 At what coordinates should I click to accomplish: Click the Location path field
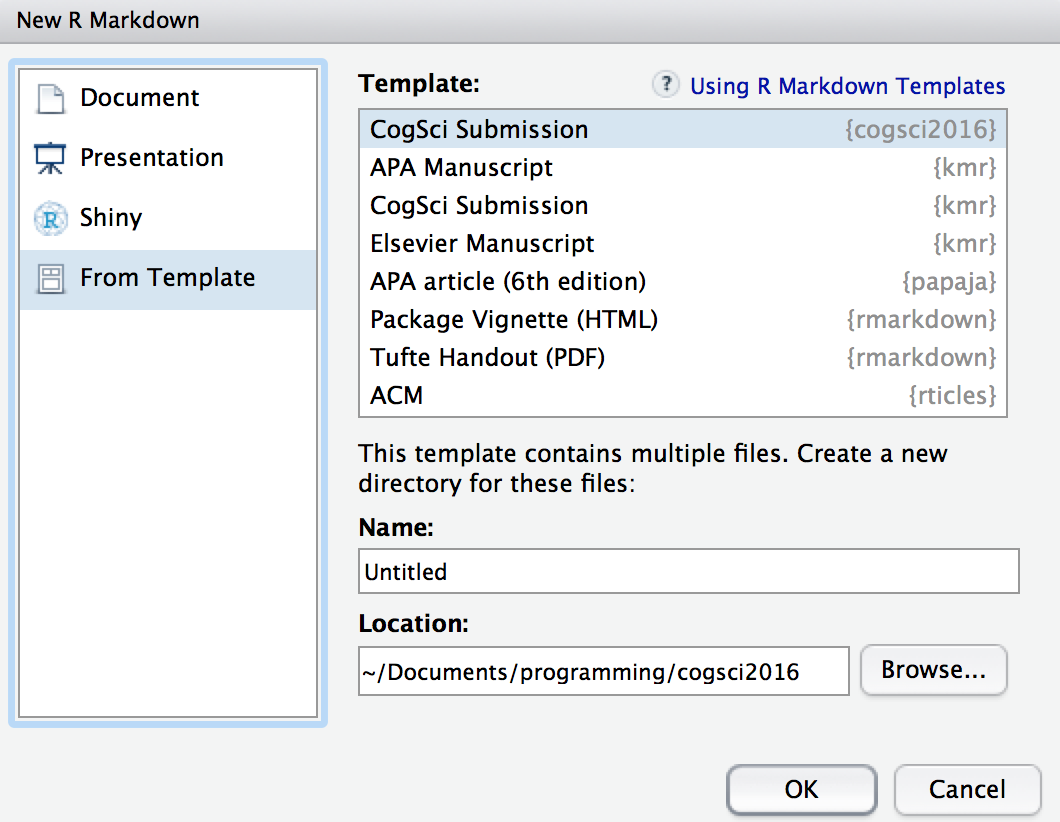pos(604,671)
